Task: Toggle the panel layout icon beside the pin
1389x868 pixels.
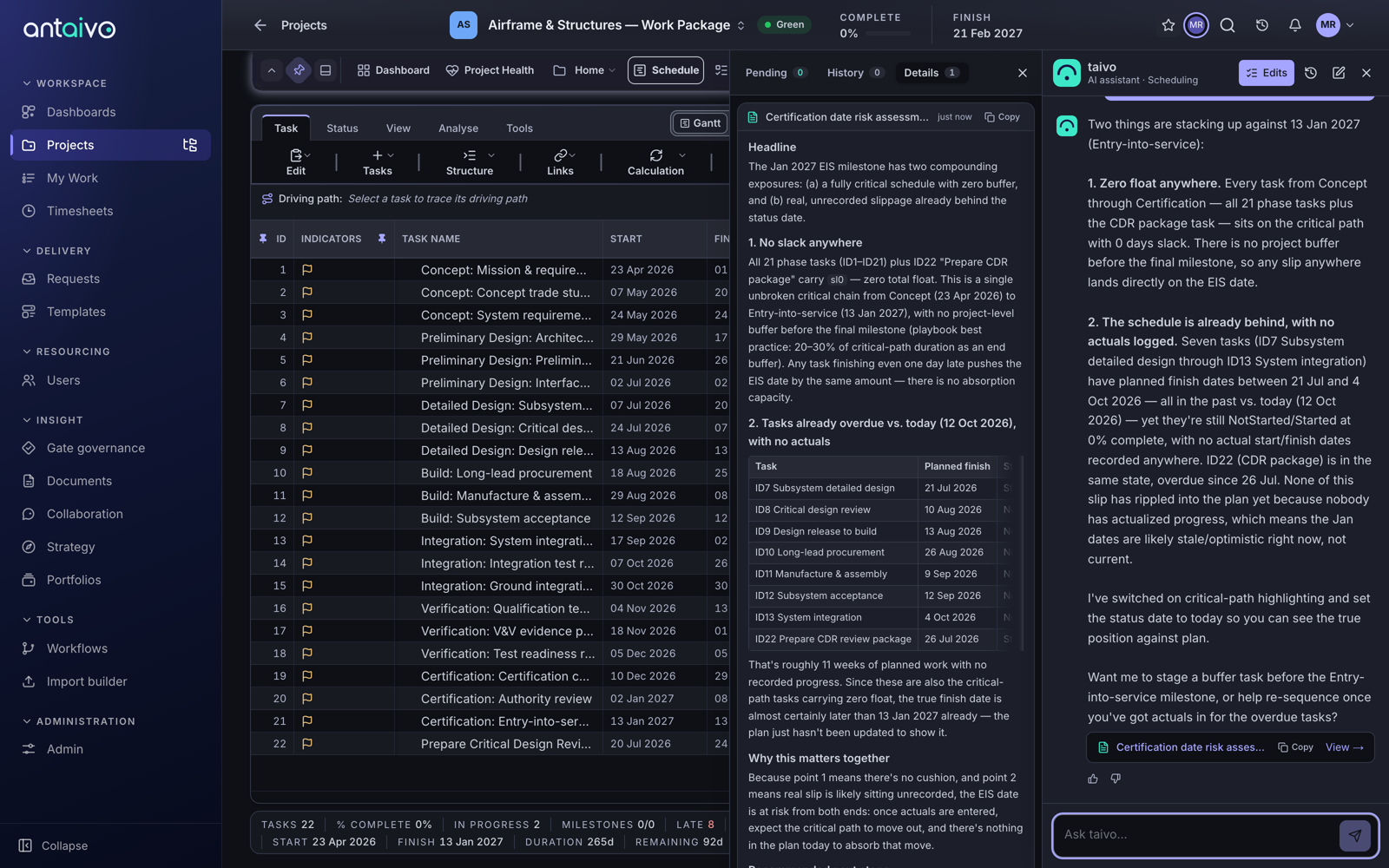Action: click(x=326, y=70)
